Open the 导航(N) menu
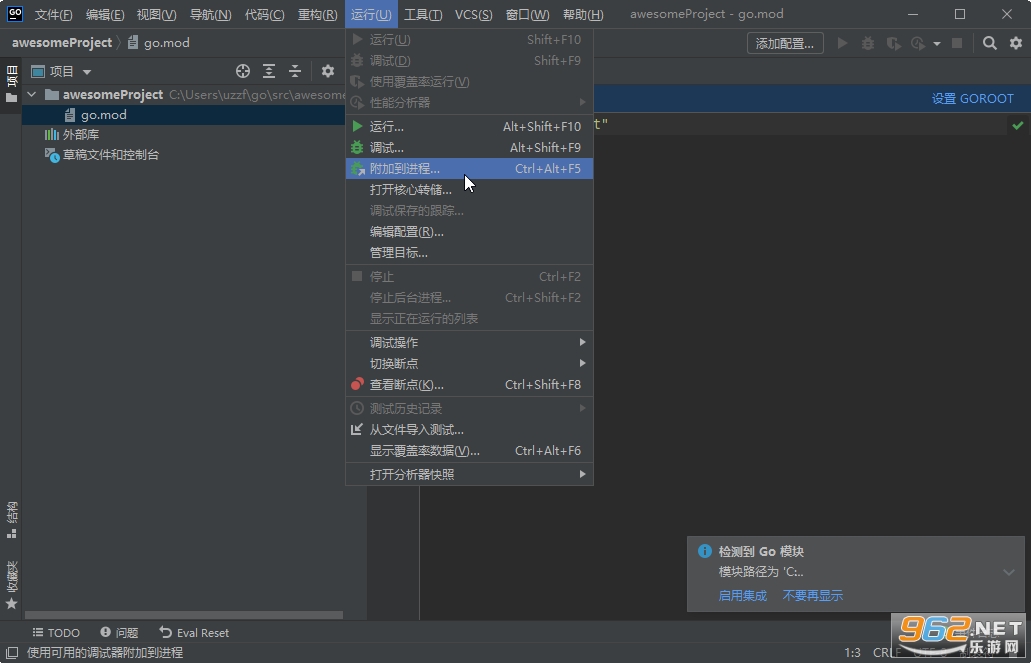Image resolution: width=1031 pixels, height=663 pixels. click(210, 14)
